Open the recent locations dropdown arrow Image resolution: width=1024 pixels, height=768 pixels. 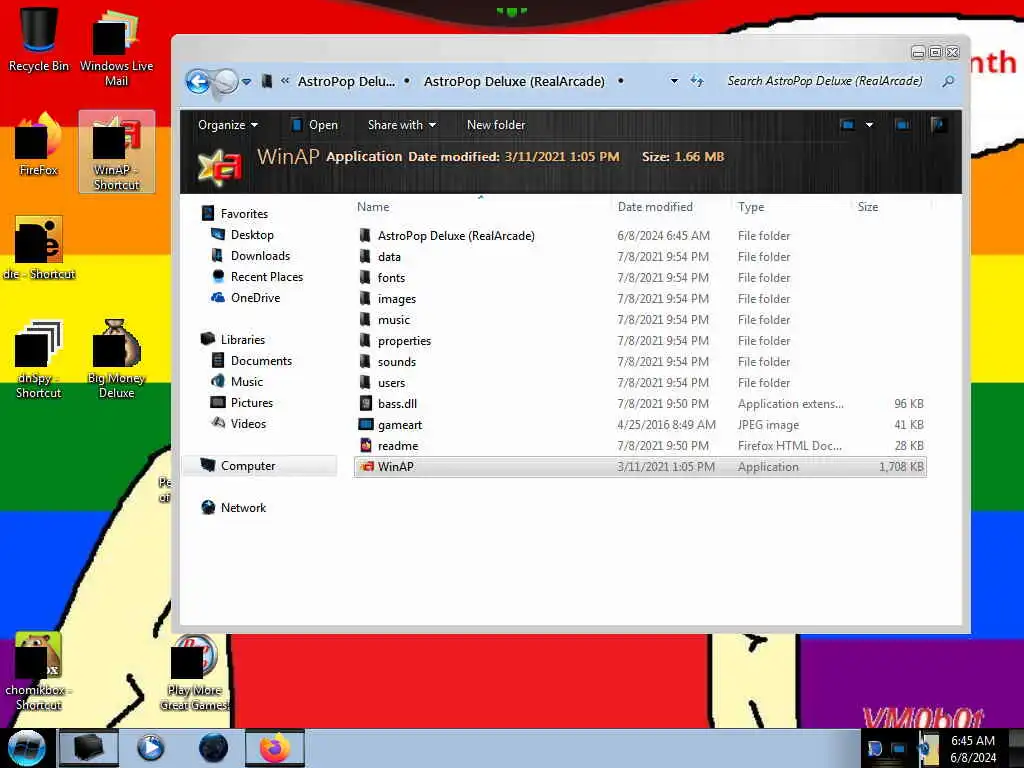[246, 82]
